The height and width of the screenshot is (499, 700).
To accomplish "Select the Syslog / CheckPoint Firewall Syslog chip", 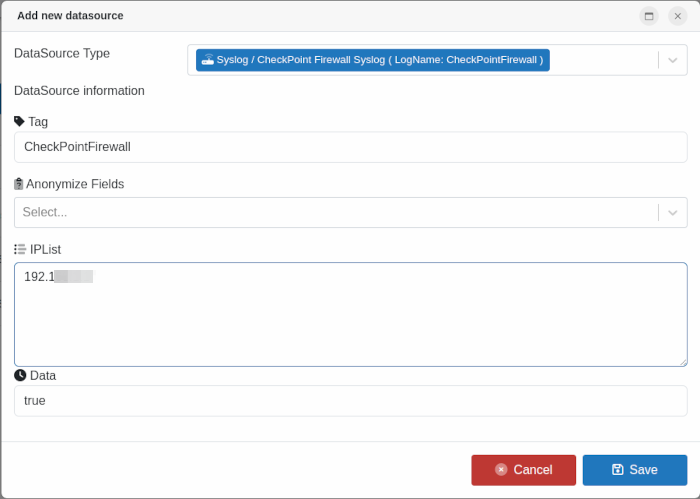I will [x=372, y=60].
